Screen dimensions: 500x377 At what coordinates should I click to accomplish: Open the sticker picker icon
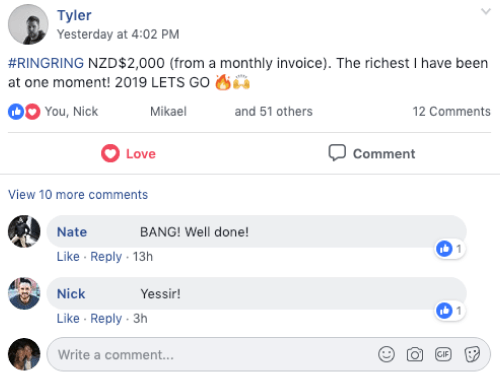click(x=472, y=354)
